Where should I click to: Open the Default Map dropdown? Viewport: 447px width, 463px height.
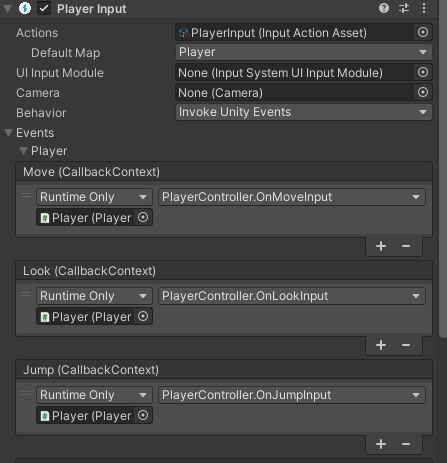tap(304, 52)
